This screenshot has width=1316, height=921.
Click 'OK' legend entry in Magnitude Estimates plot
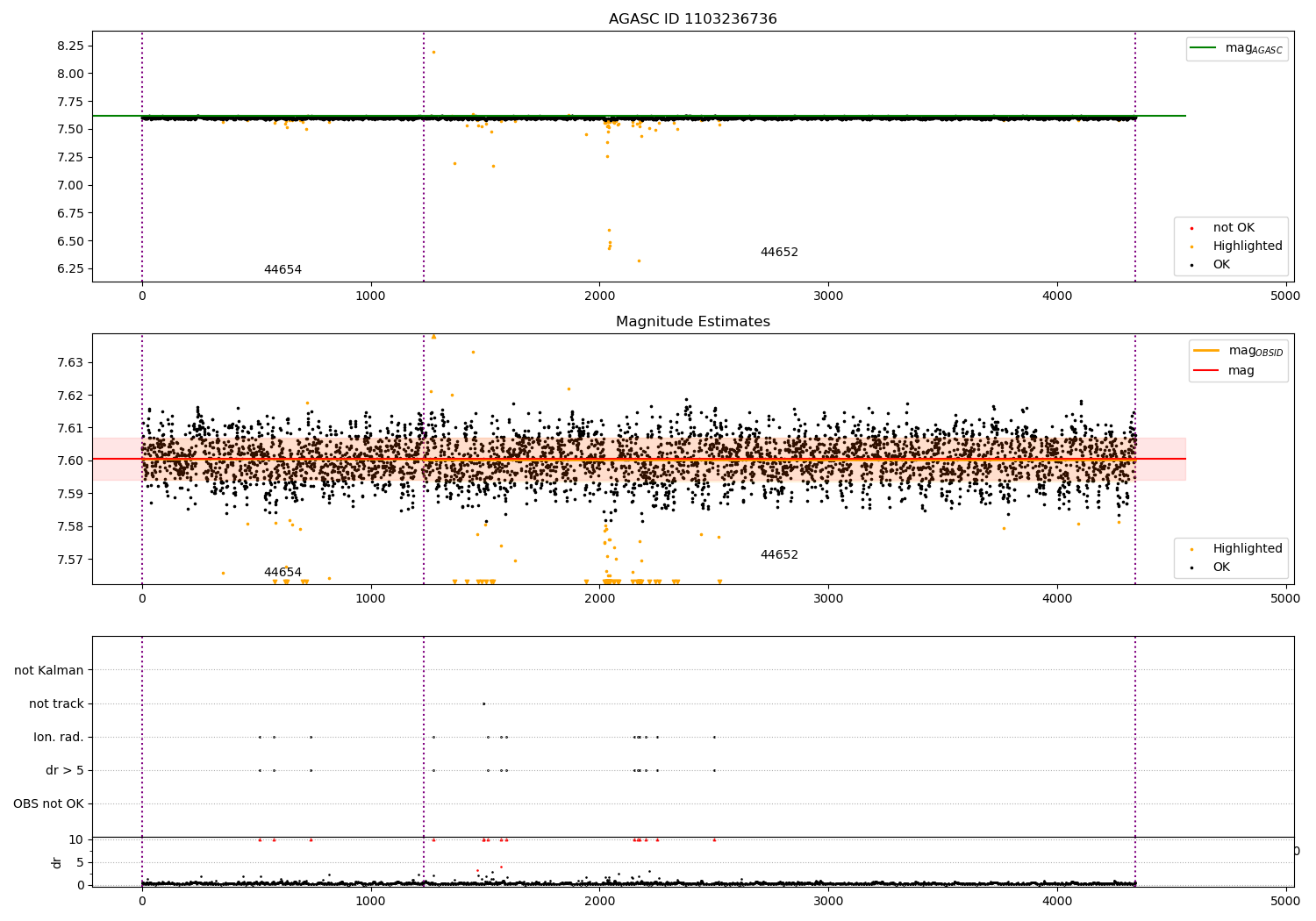[1211, 568]
